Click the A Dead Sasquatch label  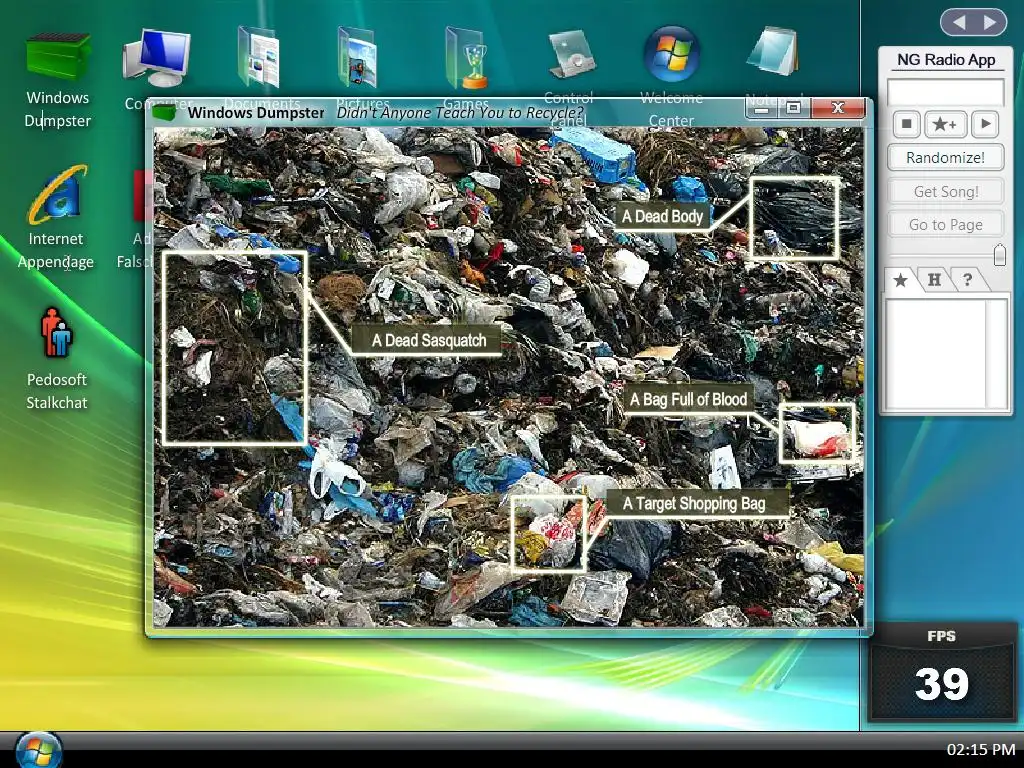click(x=428, y=340)
